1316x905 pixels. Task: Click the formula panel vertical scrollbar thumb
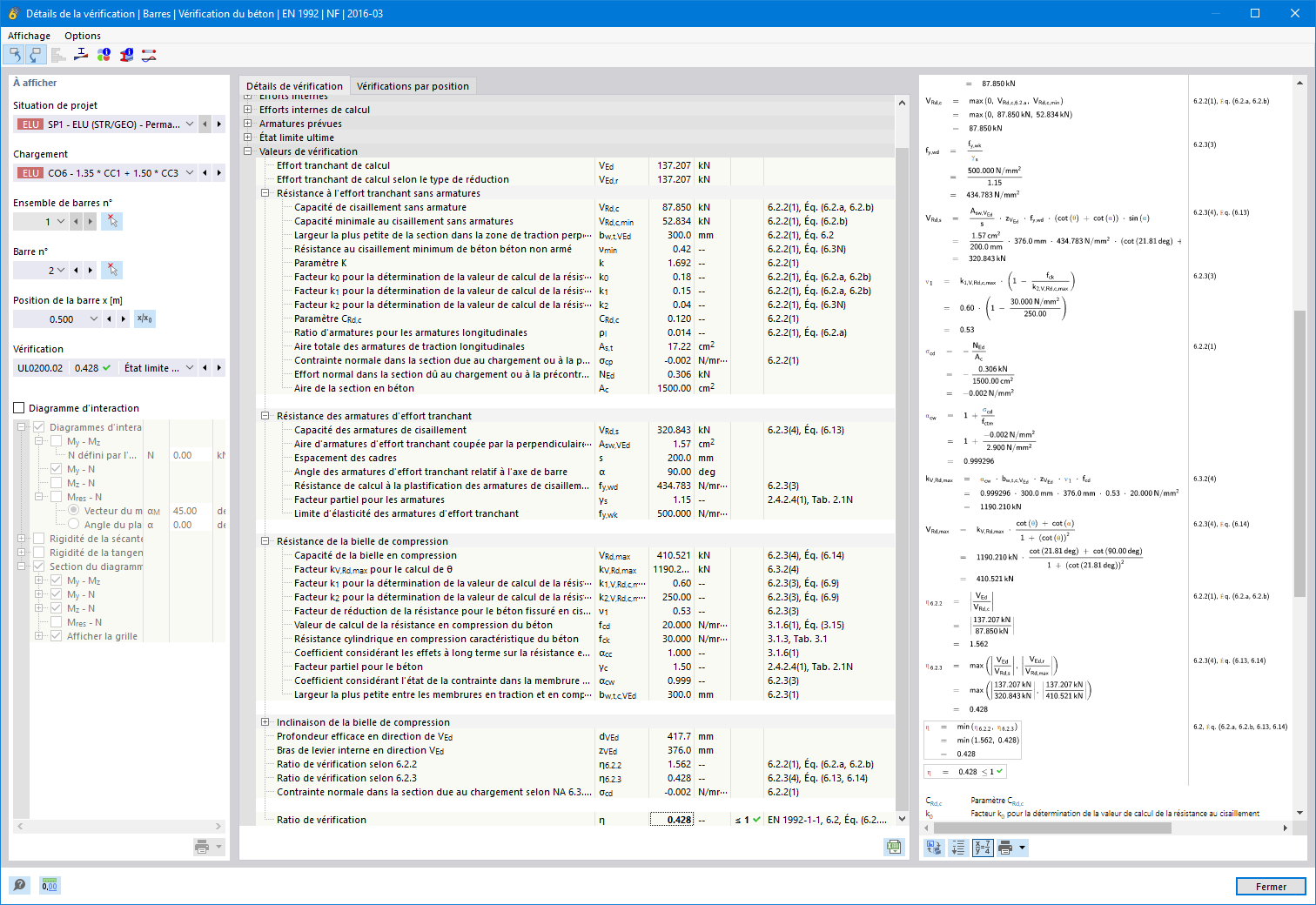(x=1299, y=453)
